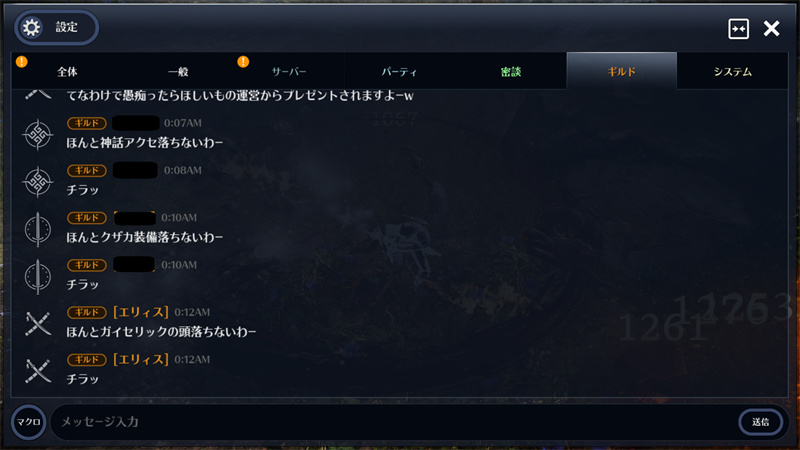Click the class icon beside the 神話アクセ message
The height and width of the screenshot is (450, 800).
point(38,134)
